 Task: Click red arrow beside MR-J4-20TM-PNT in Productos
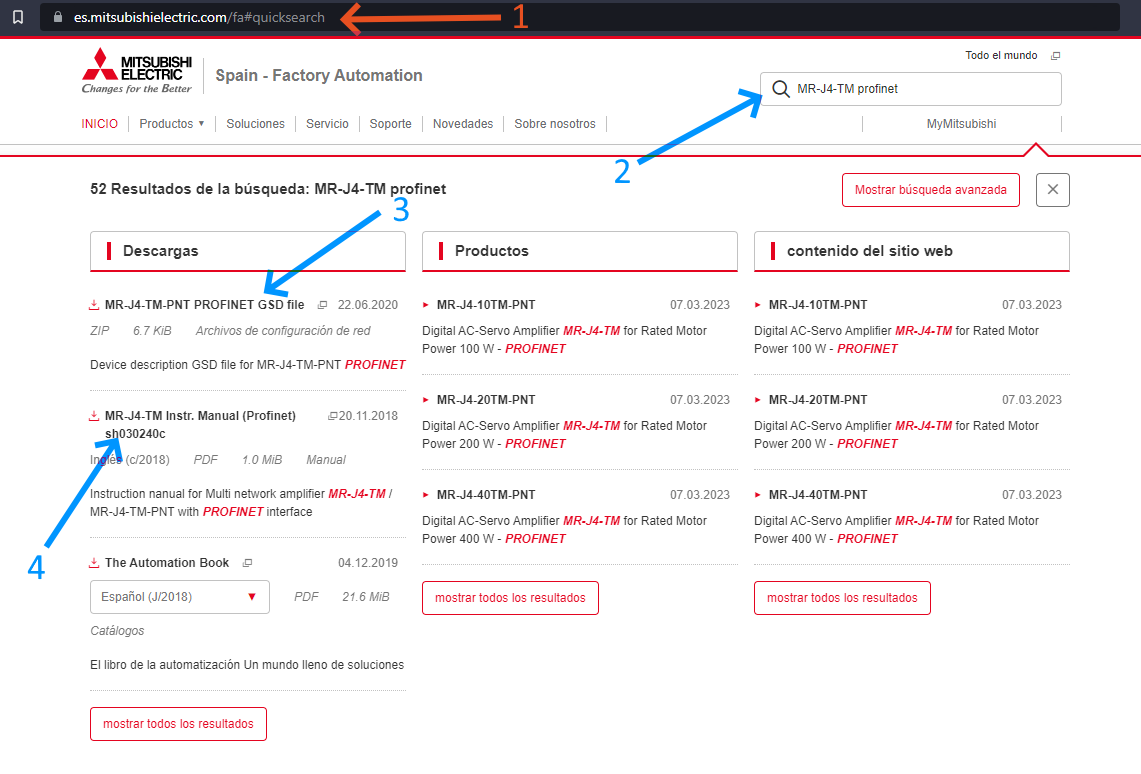tap(426, 400)
